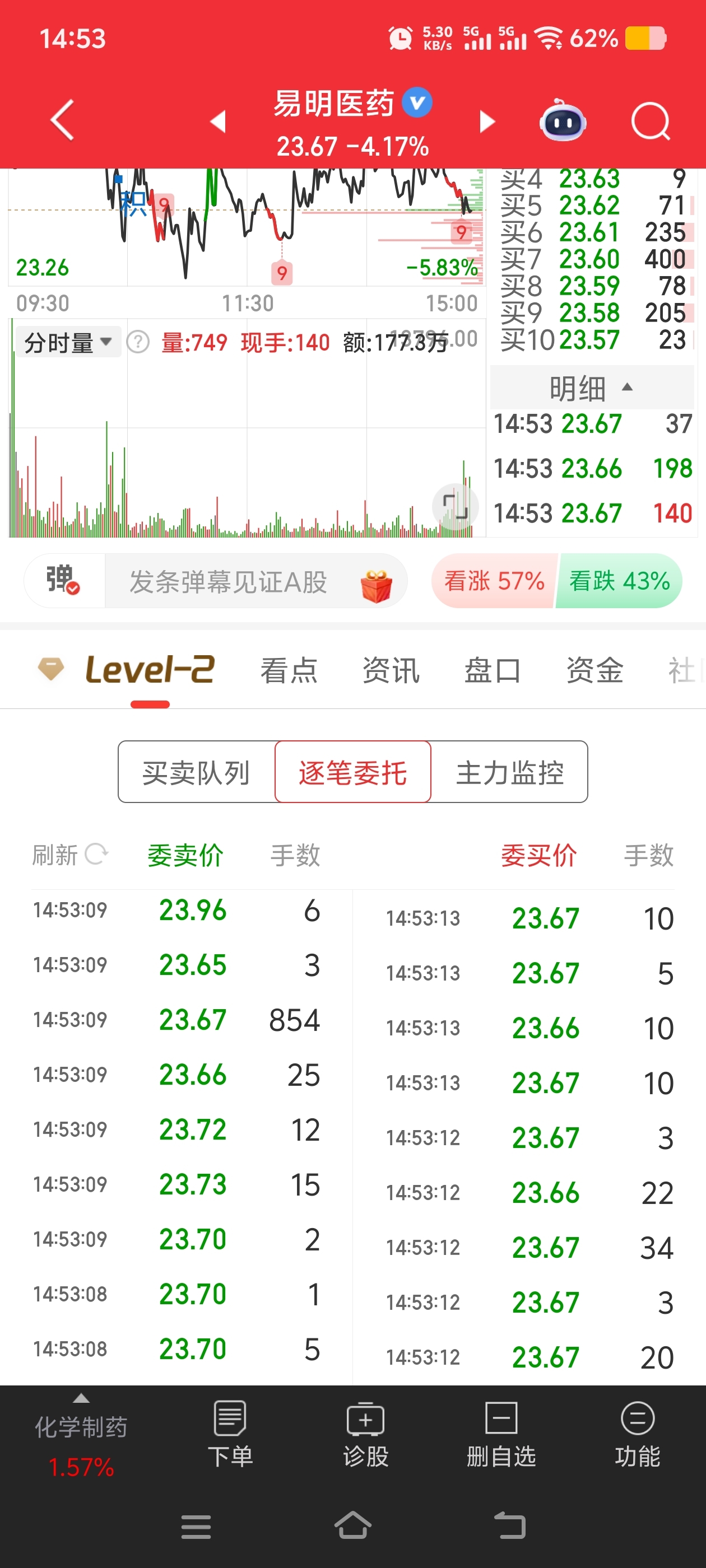Tap buy order 23.66 with 22 lots
706x1568 pixels.
point(529,1192)
